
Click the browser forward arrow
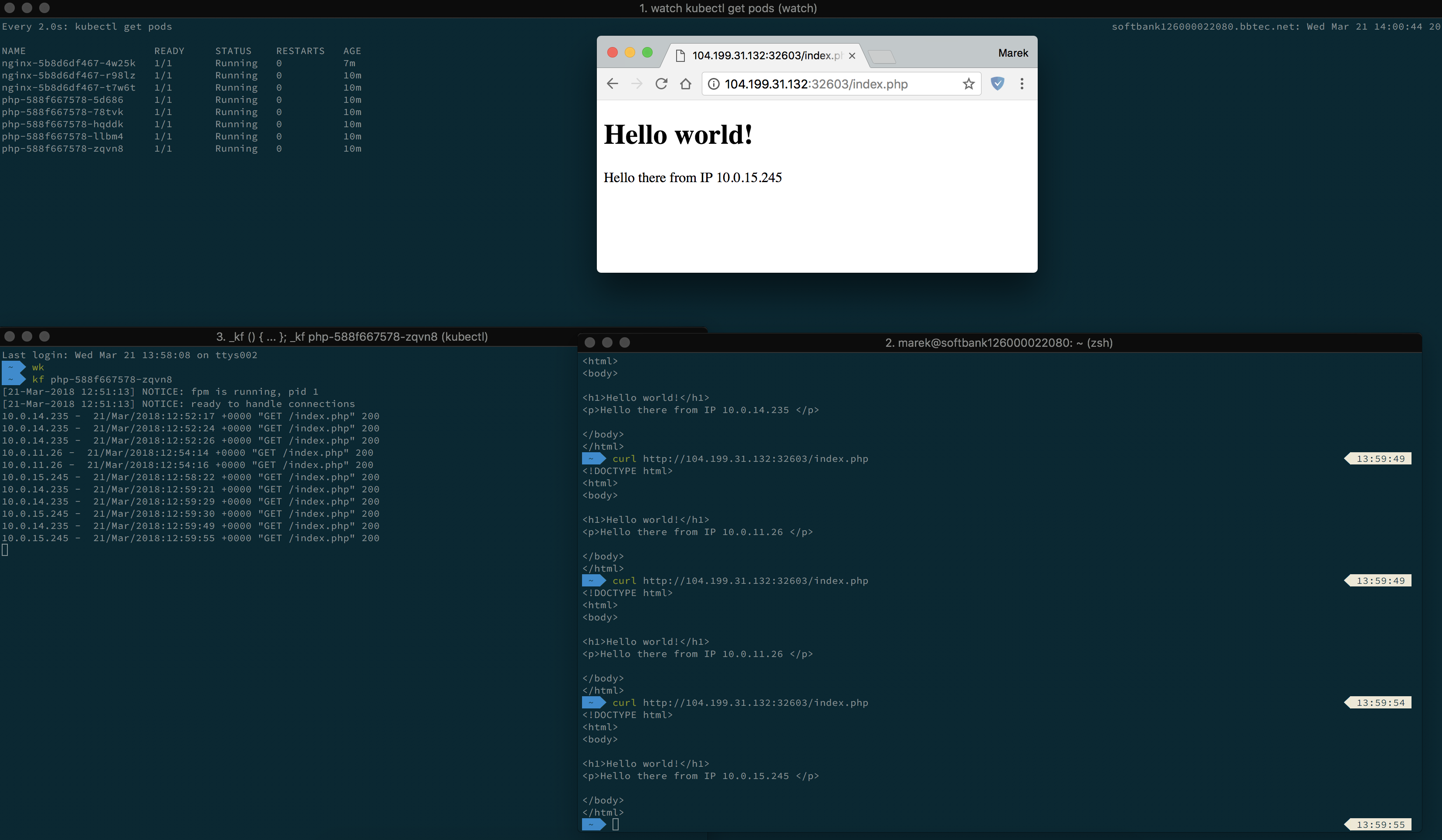click(x=636, y=84)
